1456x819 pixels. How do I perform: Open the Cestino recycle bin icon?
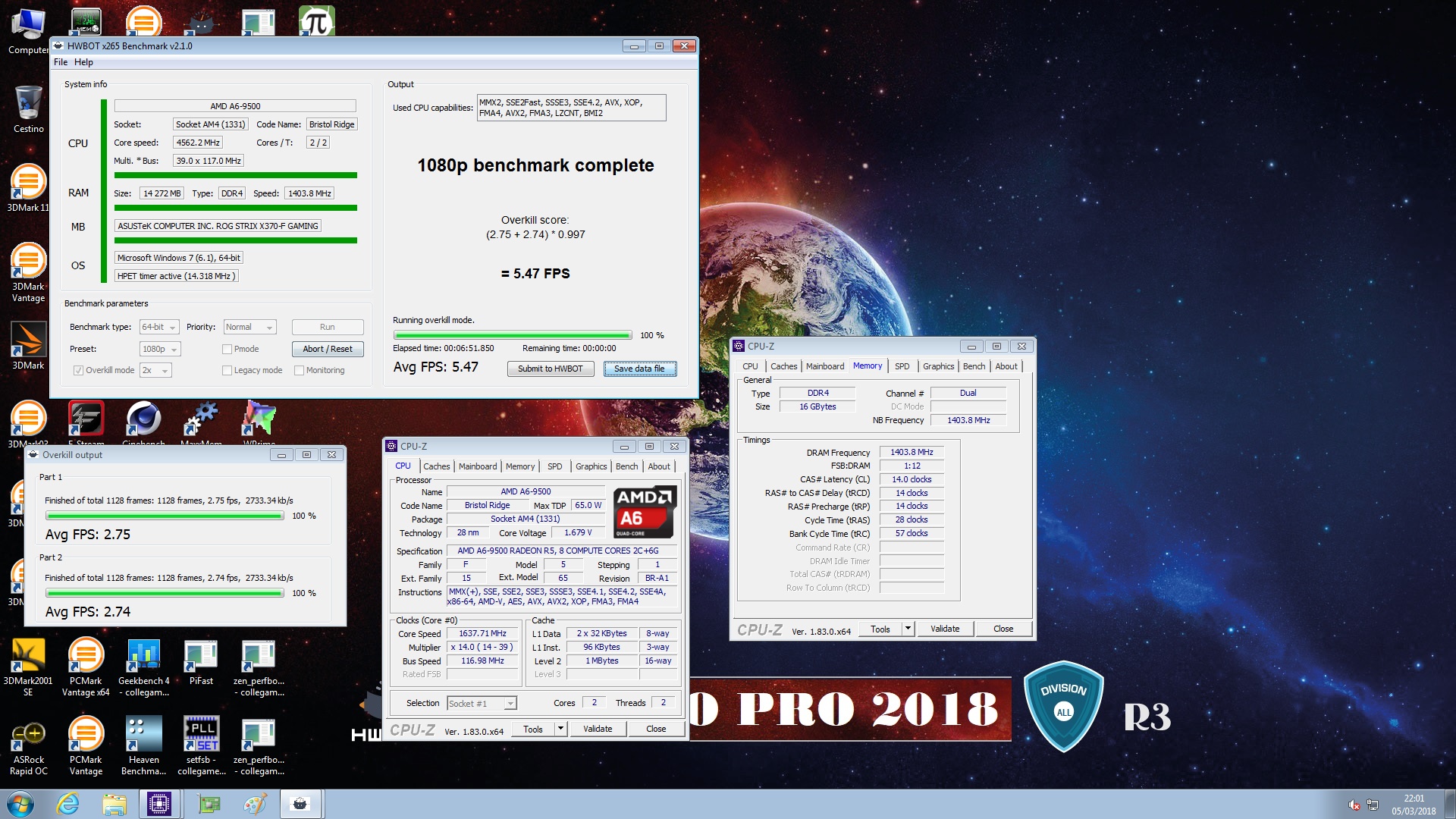[28, 108]
